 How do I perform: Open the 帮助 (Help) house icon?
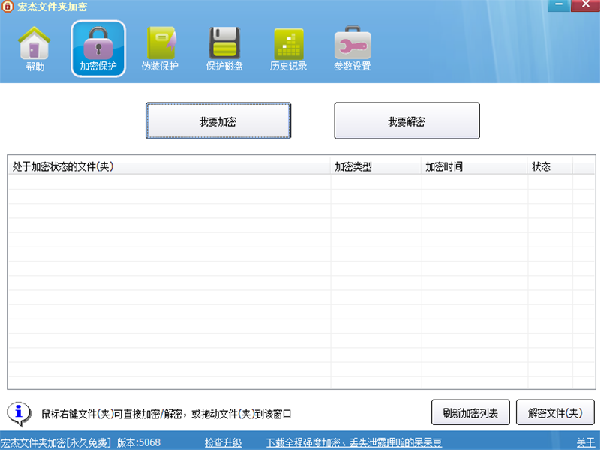coord(35,47)
